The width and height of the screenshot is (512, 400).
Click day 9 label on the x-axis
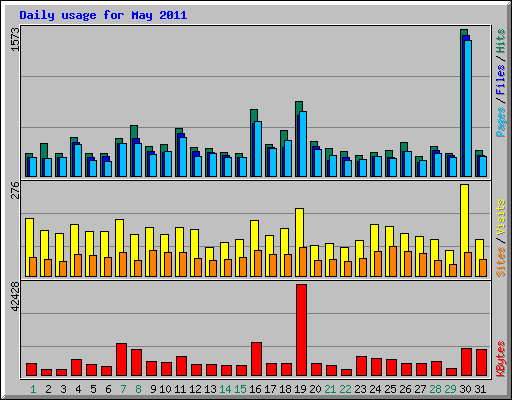click(x=153, y=389)
